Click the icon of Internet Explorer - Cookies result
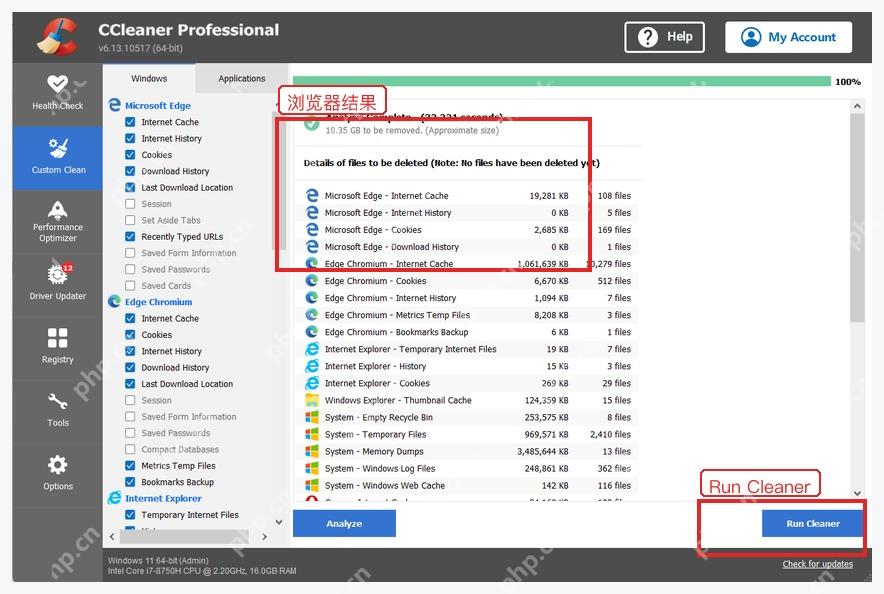 [312, 383]
